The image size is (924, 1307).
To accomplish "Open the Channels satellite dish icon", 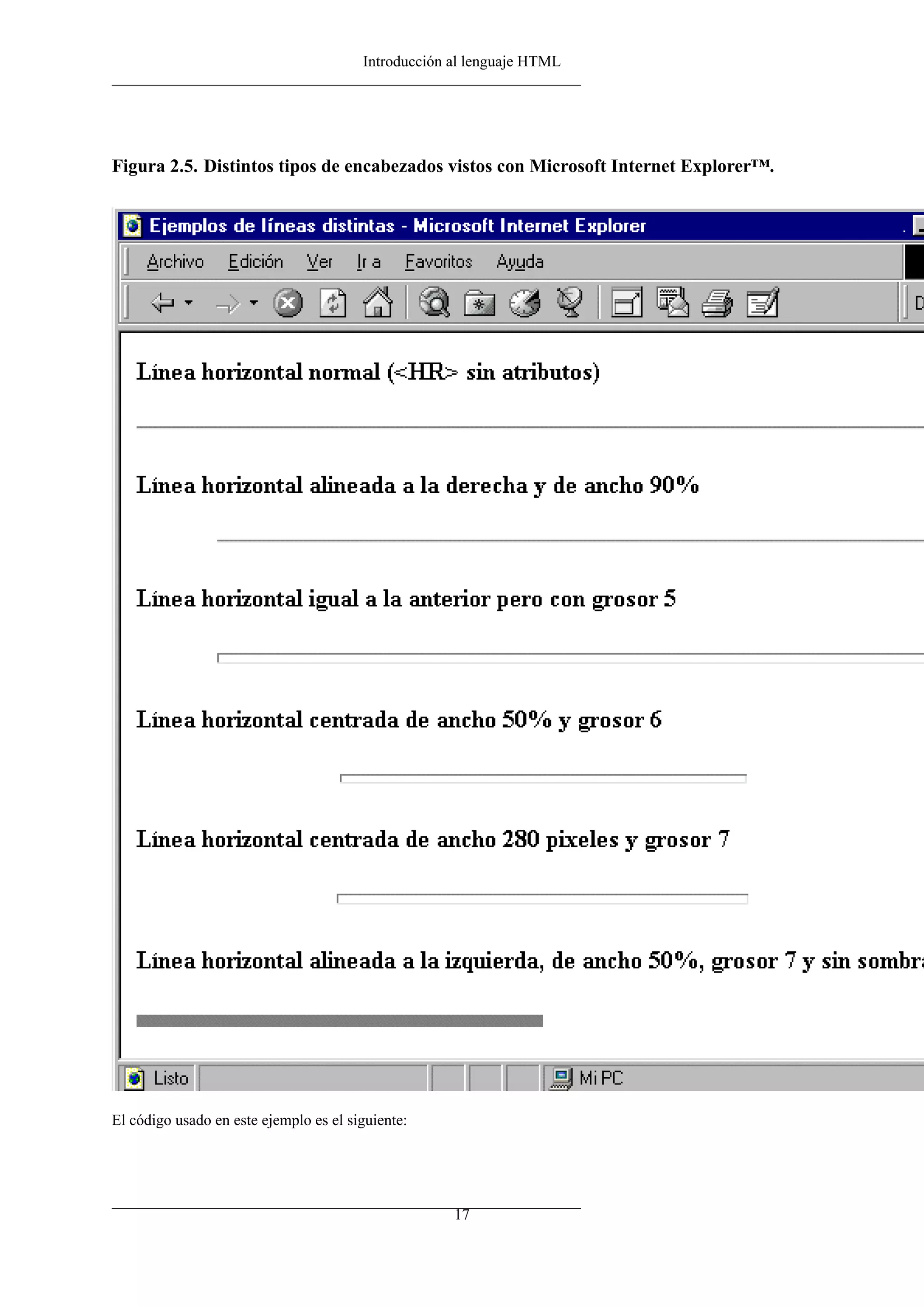I will coord(569,302).
